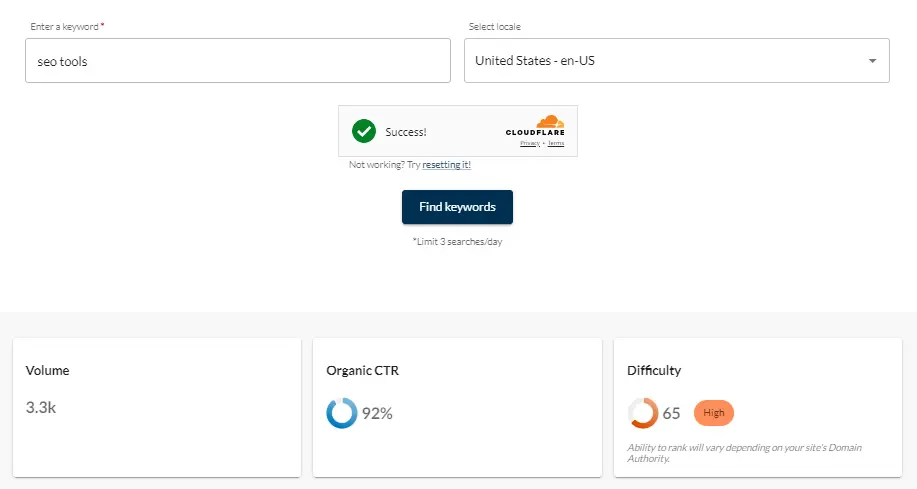Image resolution: width=917 pixels, height=489 pixels.
Task: Click the Cloudflare cloud logo
Action: [x=549, y=122]
